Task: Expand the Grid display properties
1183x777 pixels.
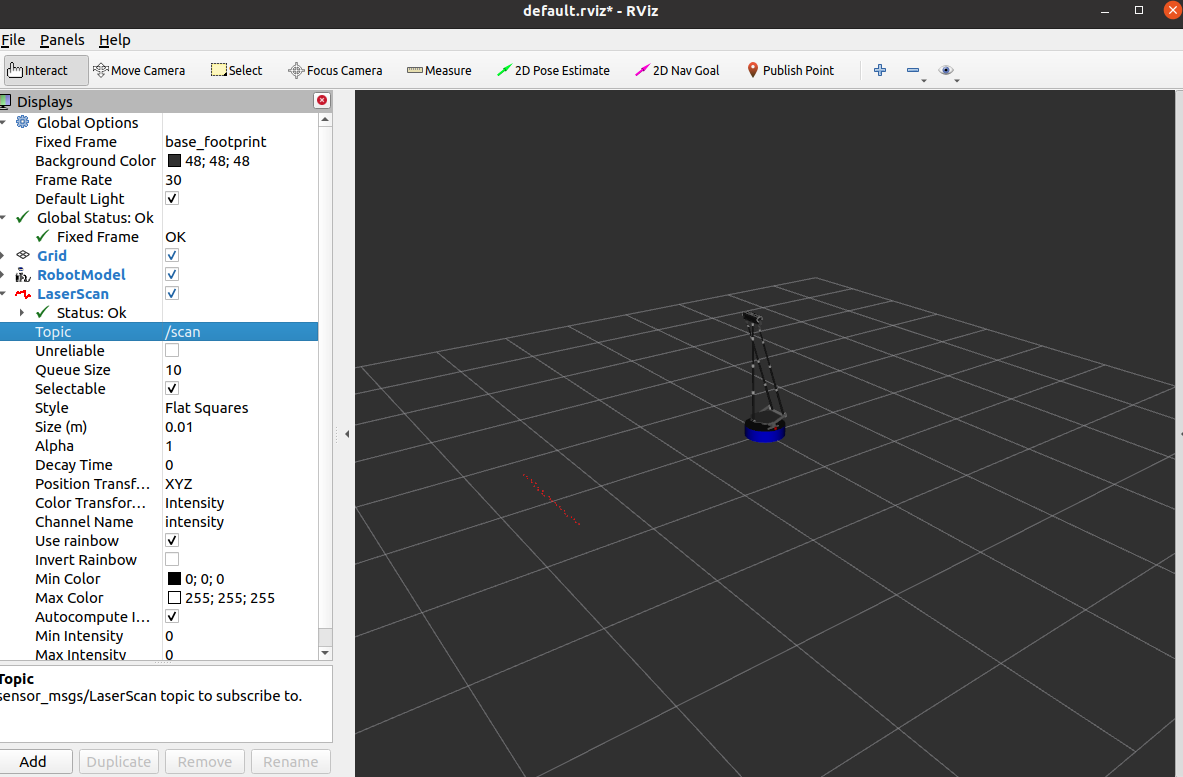Action: click(x=3, y=255)
